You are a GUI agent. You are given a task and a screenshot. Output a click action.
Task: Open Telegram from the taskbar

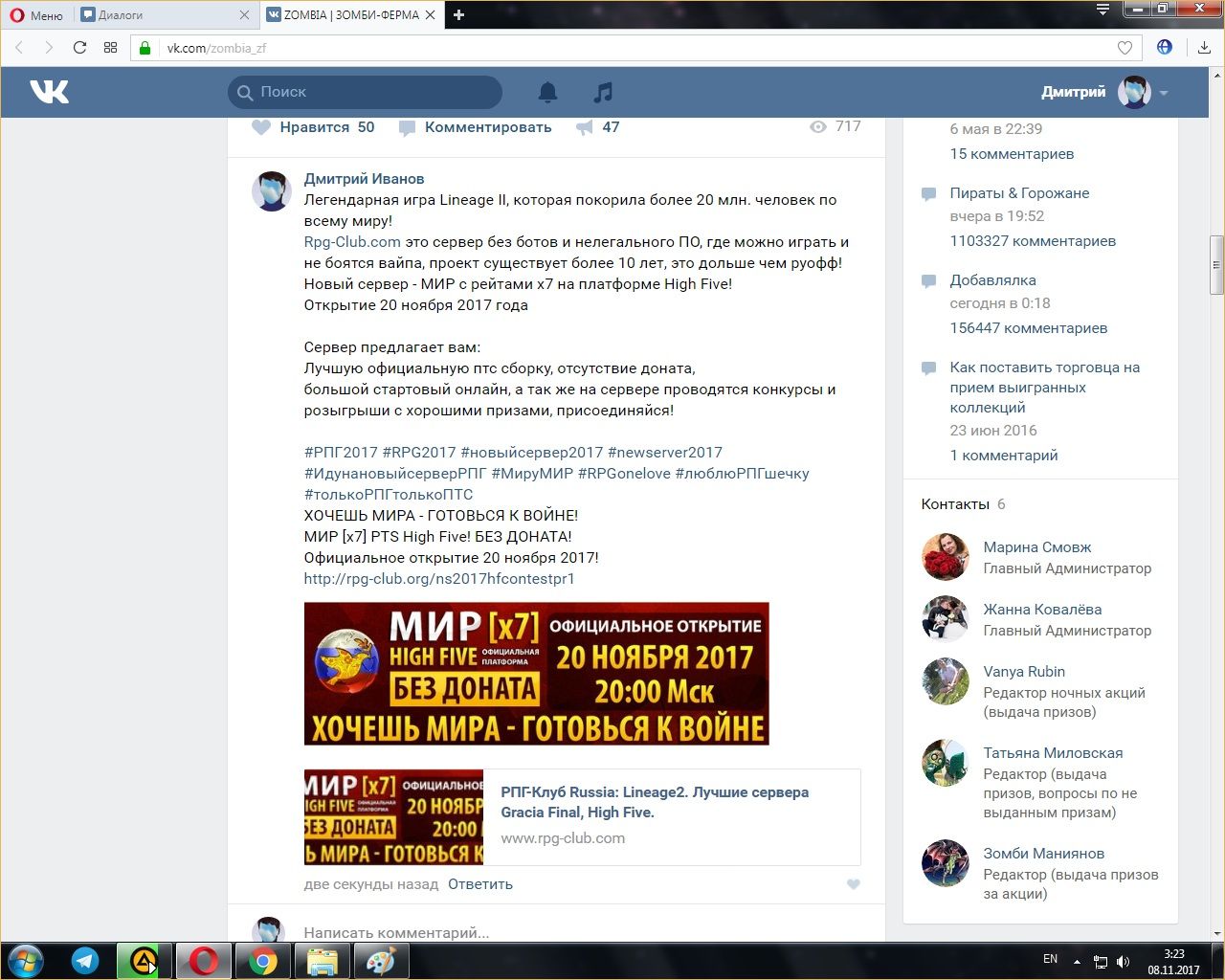85,961
